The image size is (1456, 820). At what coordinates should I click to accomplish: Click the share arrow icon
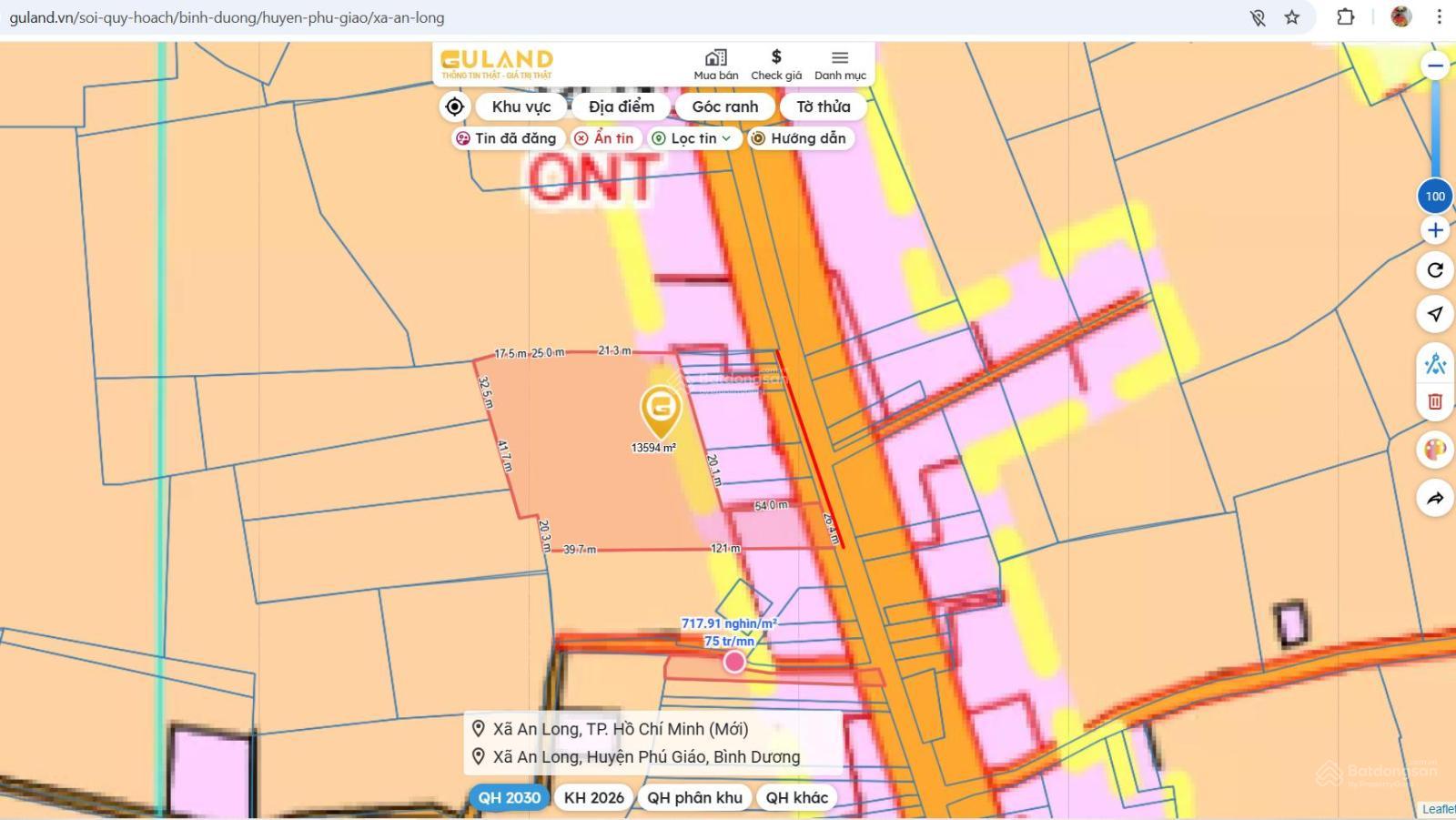click(x=1435, y=498)
